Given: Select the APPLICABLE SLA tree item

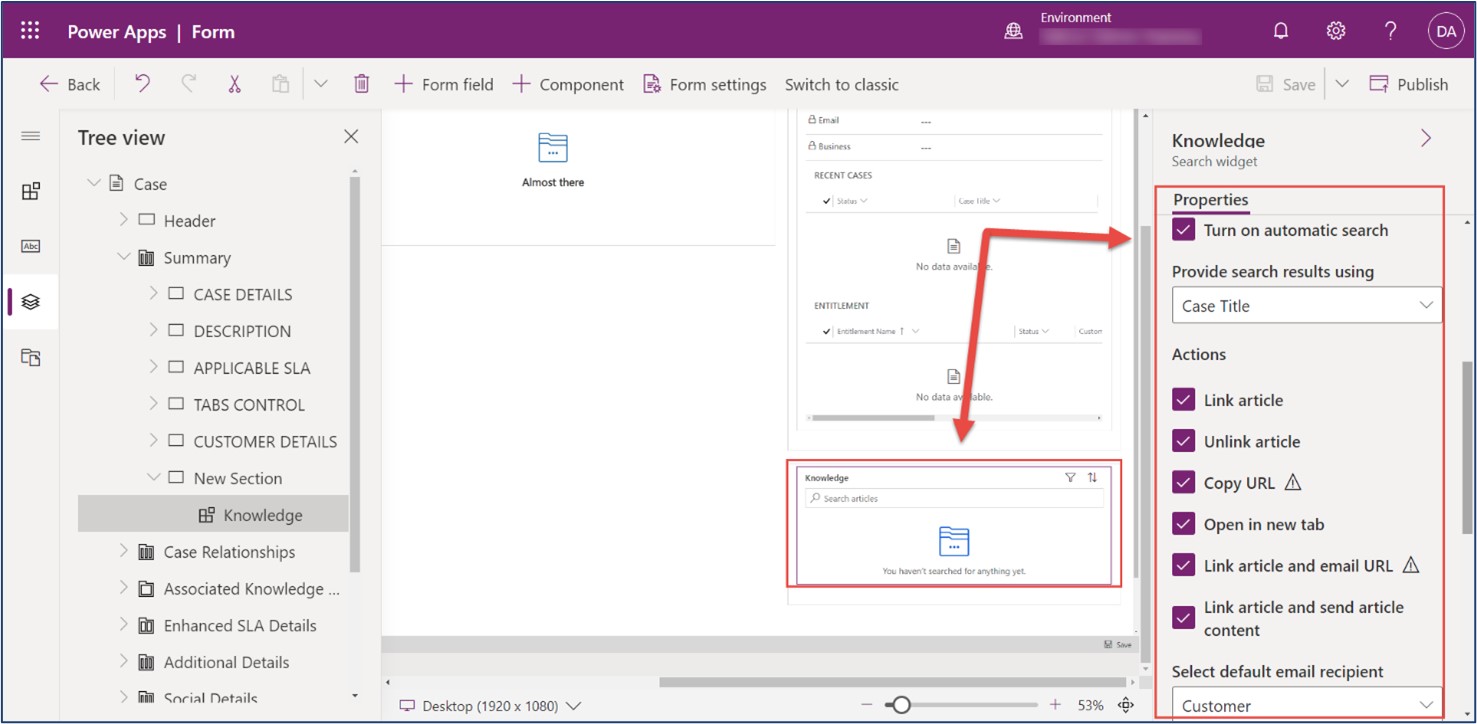Looking at the screenshot, I should [252, 368].
